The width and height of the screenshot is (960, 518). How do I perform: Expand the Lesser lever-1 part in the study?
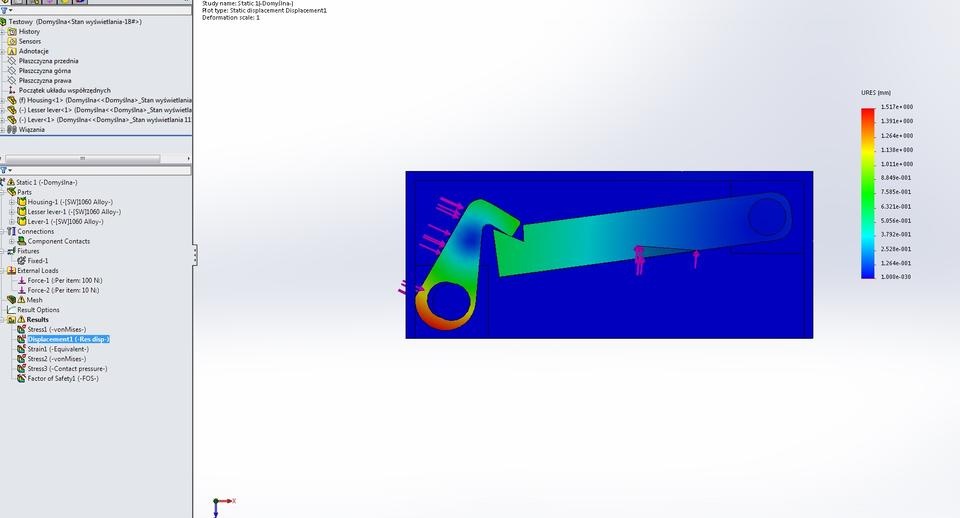click(12, 211)
